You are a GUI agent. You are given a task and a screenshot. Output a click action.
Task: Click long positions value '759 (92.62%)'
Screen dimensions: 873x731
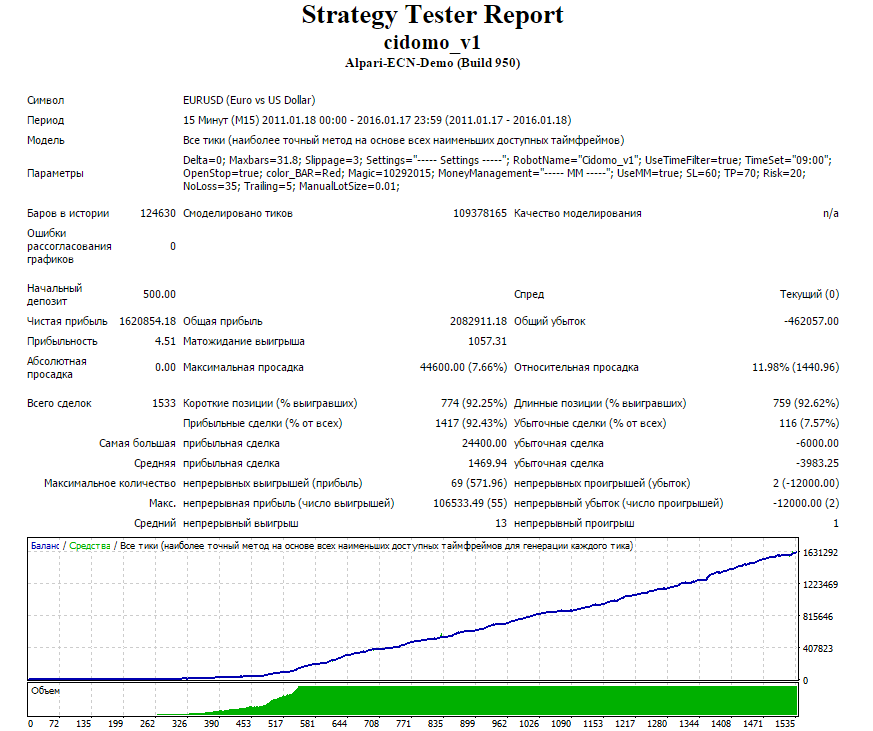(806, 403)
